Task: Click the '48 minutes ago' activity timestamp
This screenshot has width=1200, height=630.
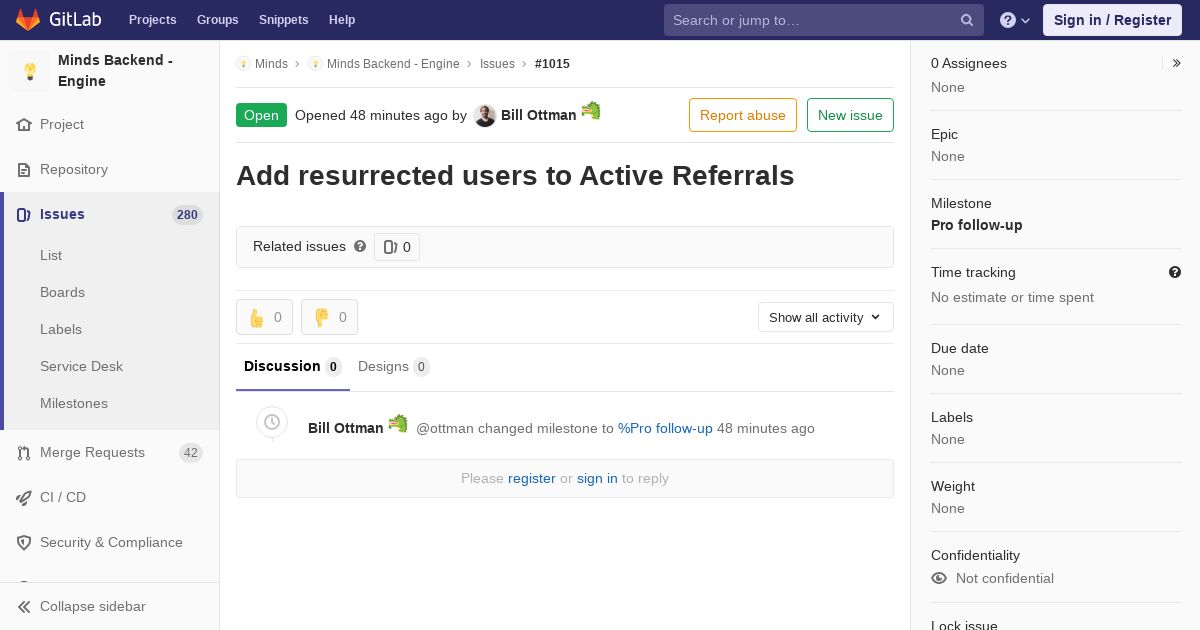Action: [x=766, y=428]
